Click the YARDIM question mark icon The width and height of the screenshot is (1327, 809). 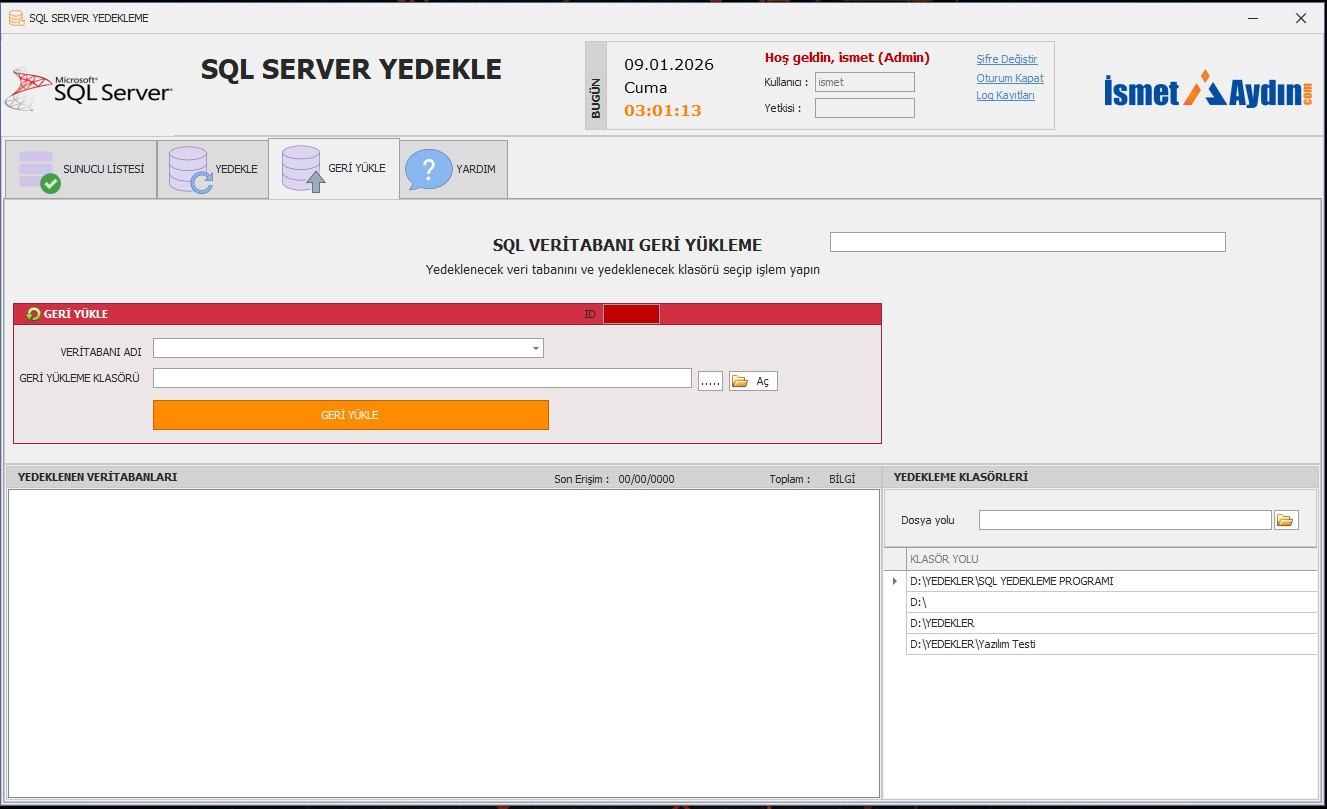pyautogui.click(x=429, y=169)
